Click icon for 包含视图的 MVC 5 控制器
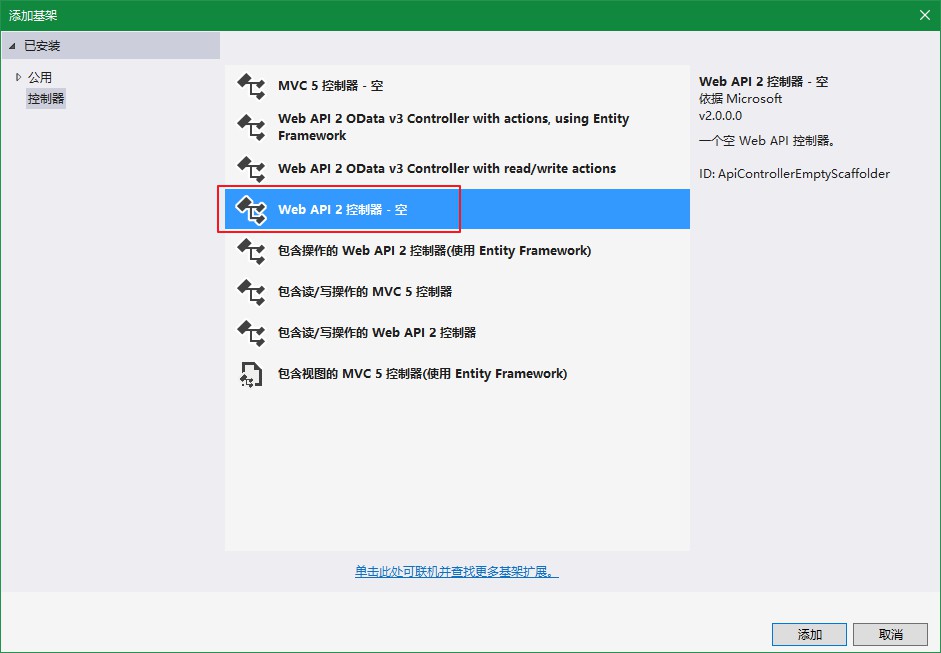The width and height of the screenshot is (941, 653). click(250, 374)
